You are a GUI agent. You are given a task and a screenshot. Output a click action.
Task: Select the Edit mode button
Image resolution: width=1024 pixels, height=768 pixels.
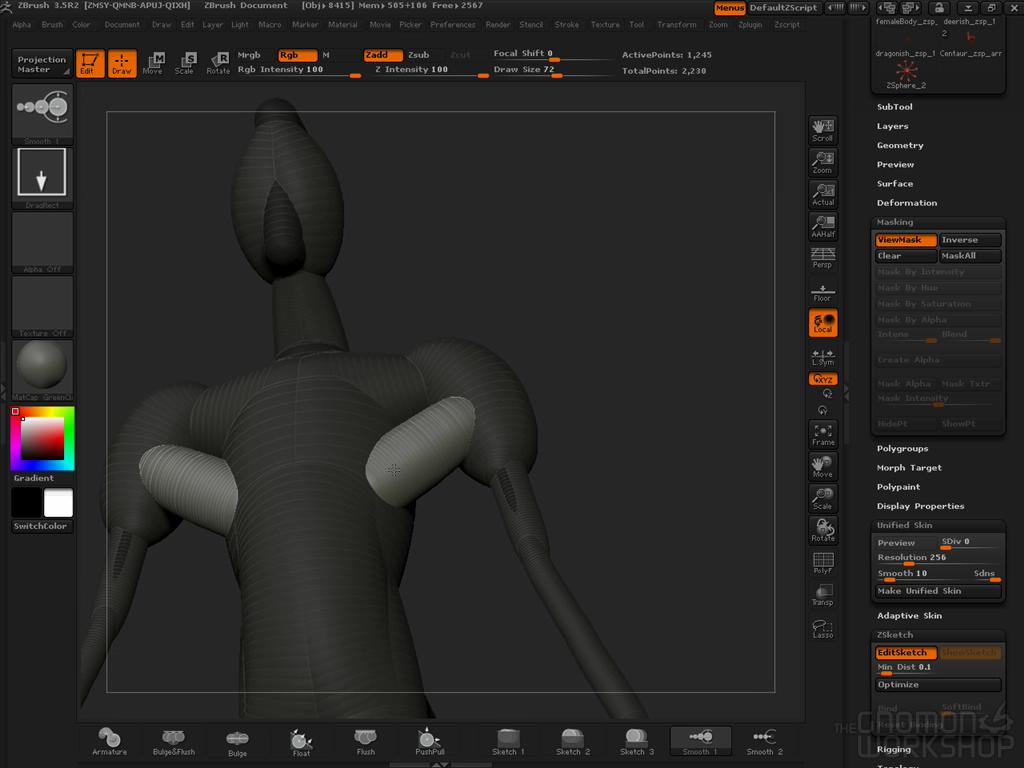click(89, 63)
